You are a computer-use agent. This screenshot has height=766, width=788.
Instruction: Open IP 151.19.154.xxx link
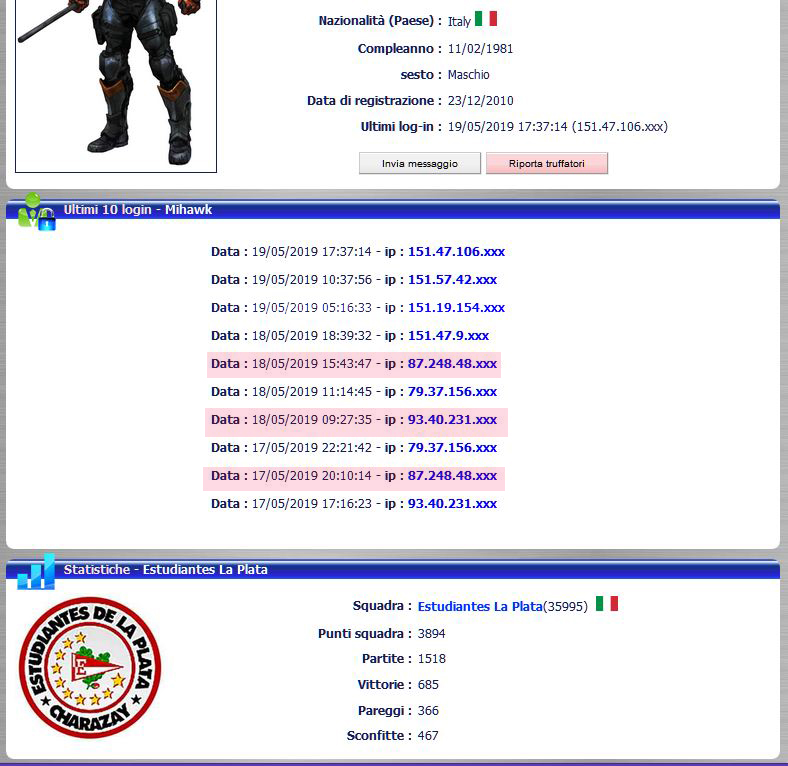456,308
